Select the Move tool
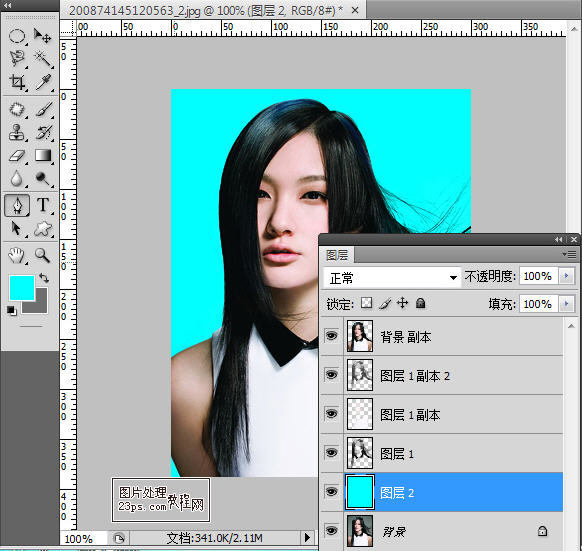Image resolution: width=582 pixels, height=551 pixels. [x=42, y=36]
